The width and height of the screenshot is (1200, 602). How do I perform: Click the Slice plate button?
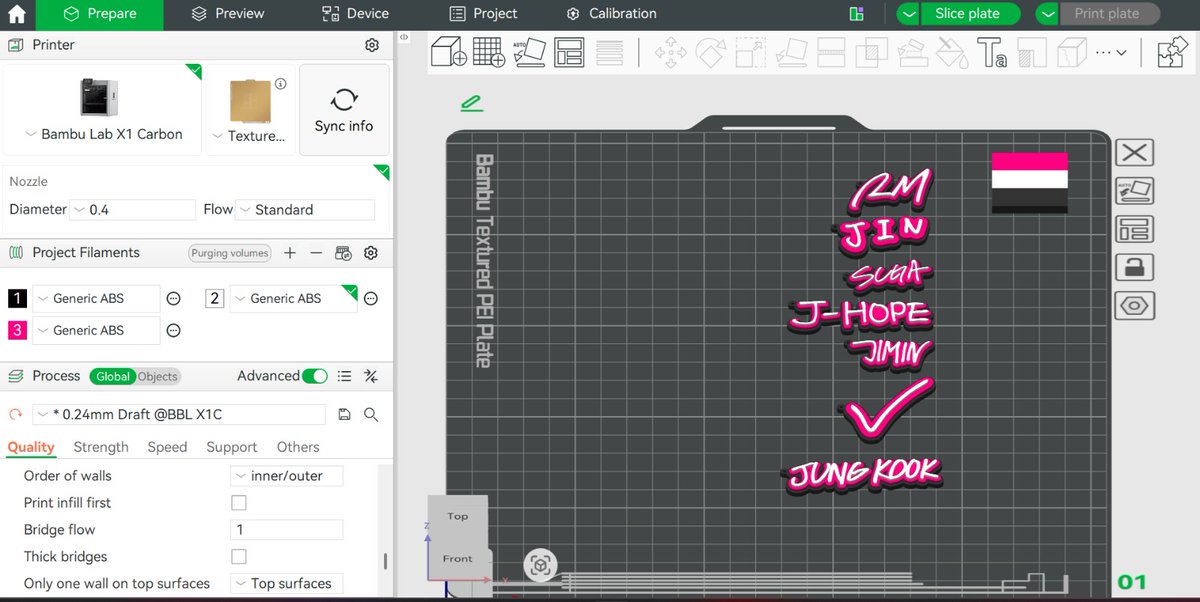pos(968,14)
